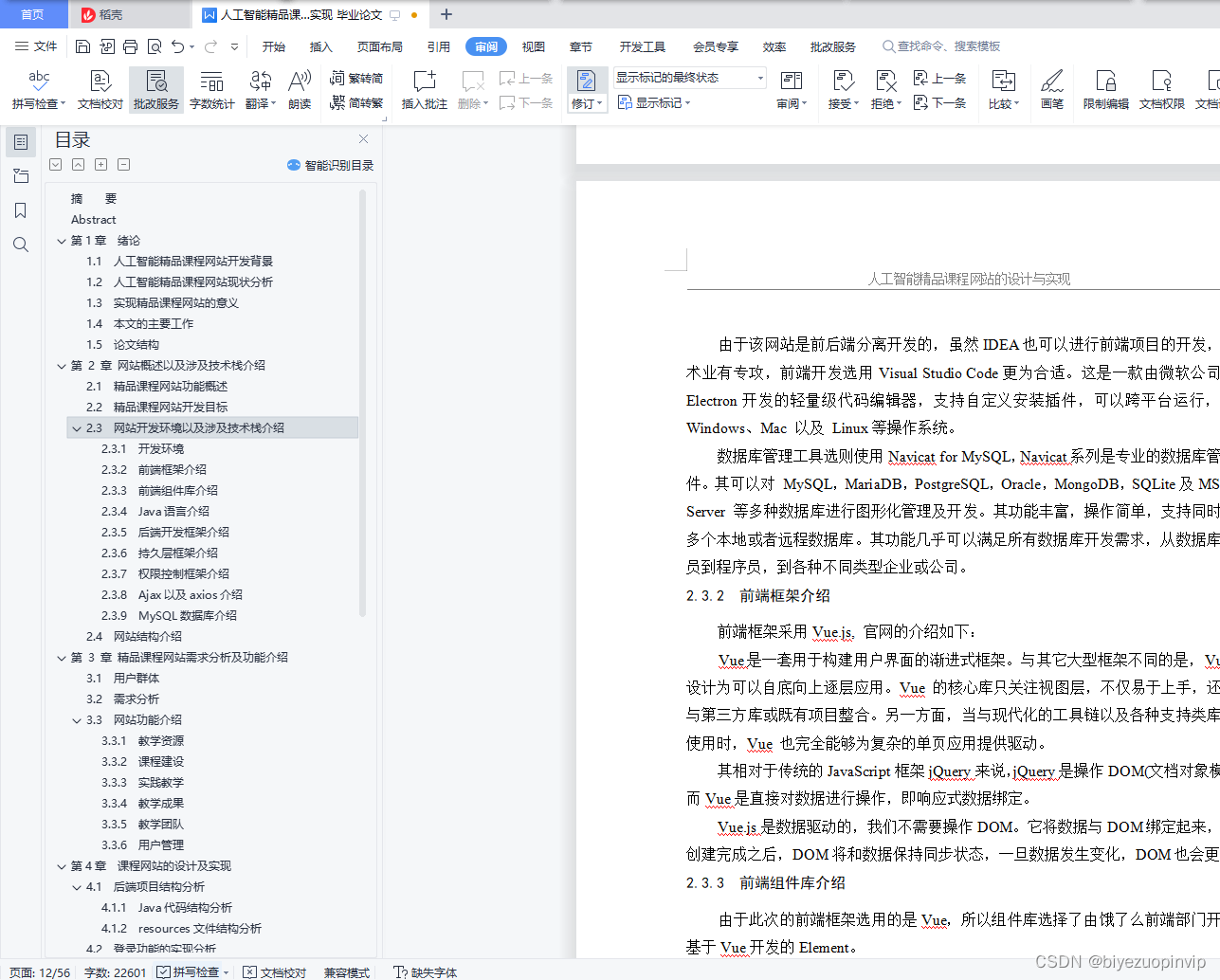Image resolution: width=1220 pixels, height=980 pixels.
Task: Open the outline pane icon in sidebar
Action: coord(21,142)
